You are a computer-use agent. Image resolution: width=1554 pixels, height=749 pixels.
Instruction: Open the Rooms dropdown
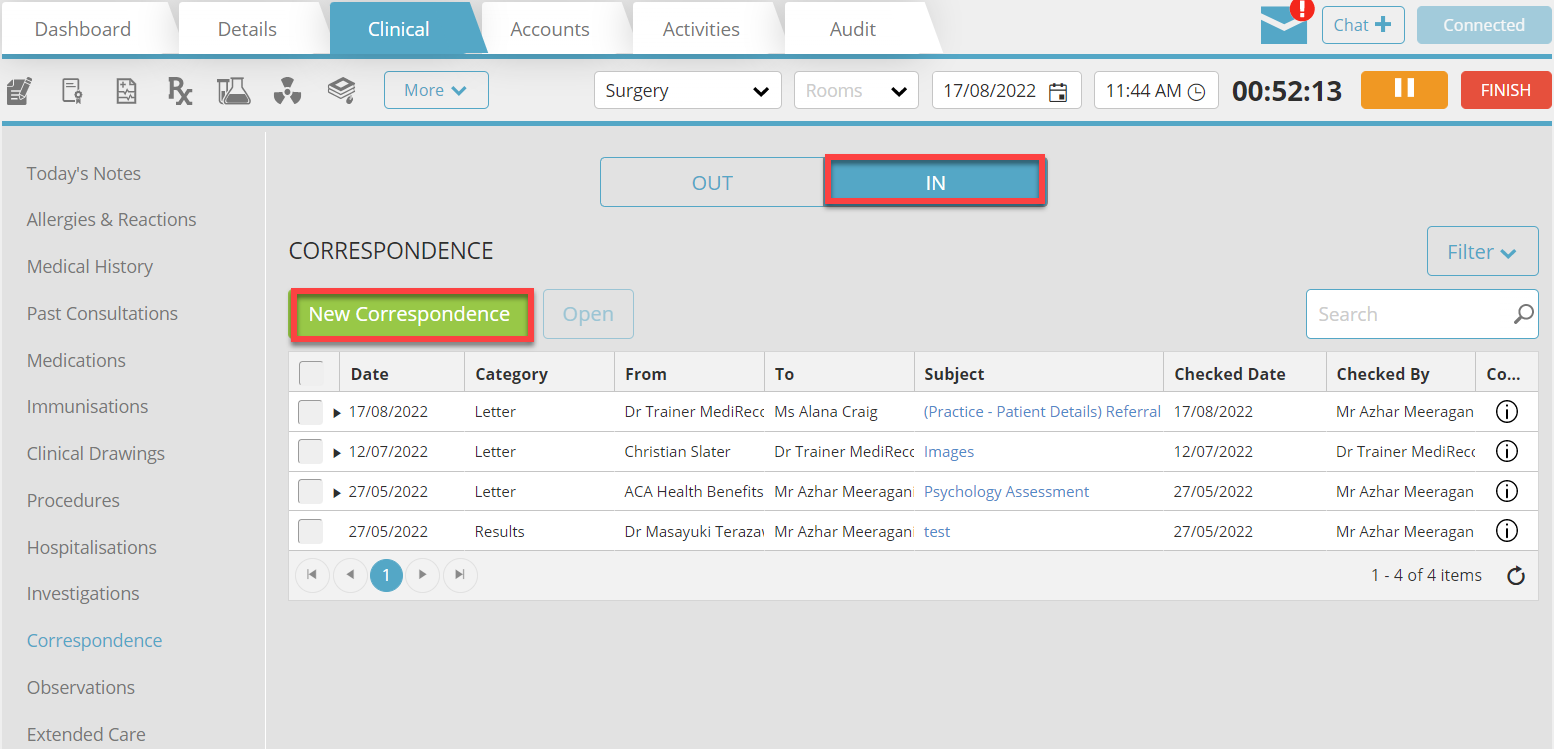tap(856, 91)
